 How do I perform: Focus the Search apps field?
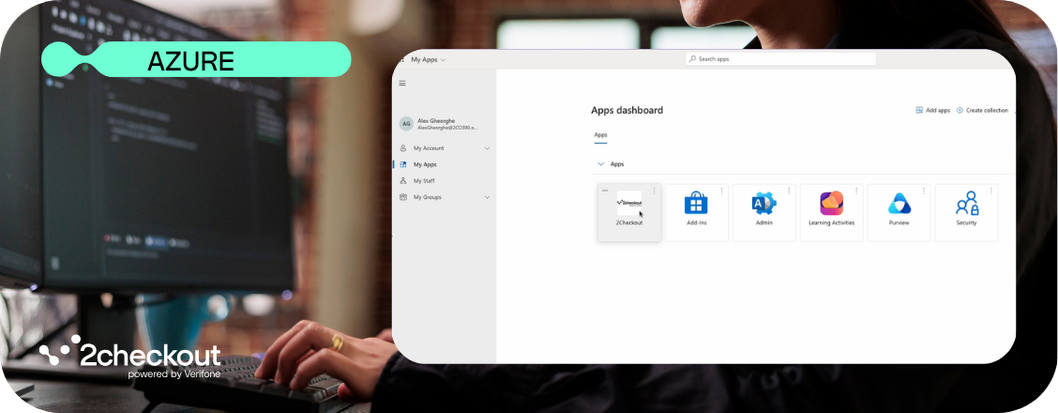(781, 59)
